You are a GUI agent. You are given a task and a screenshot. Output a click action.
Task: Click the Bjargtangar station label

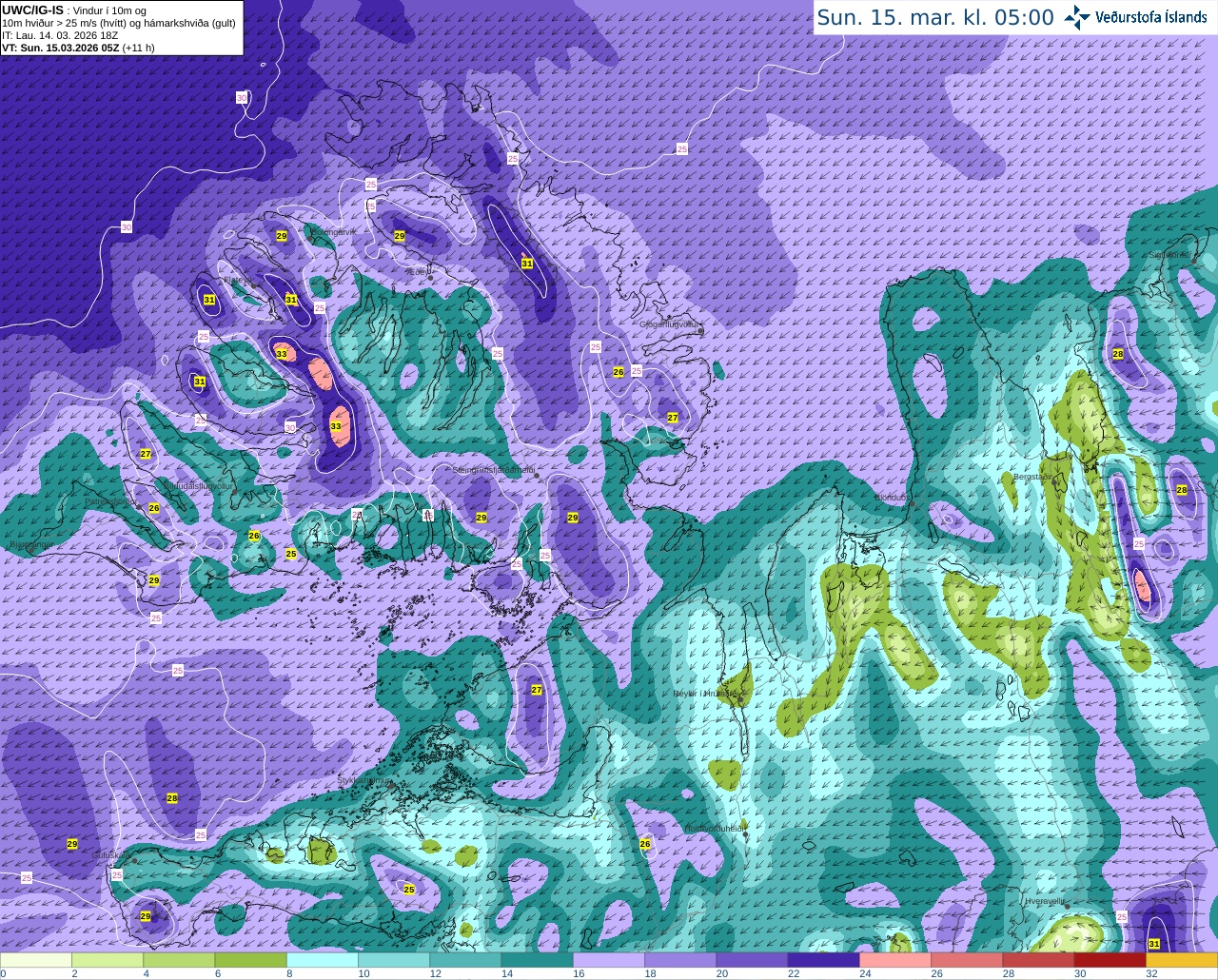(x=31, y=545)
